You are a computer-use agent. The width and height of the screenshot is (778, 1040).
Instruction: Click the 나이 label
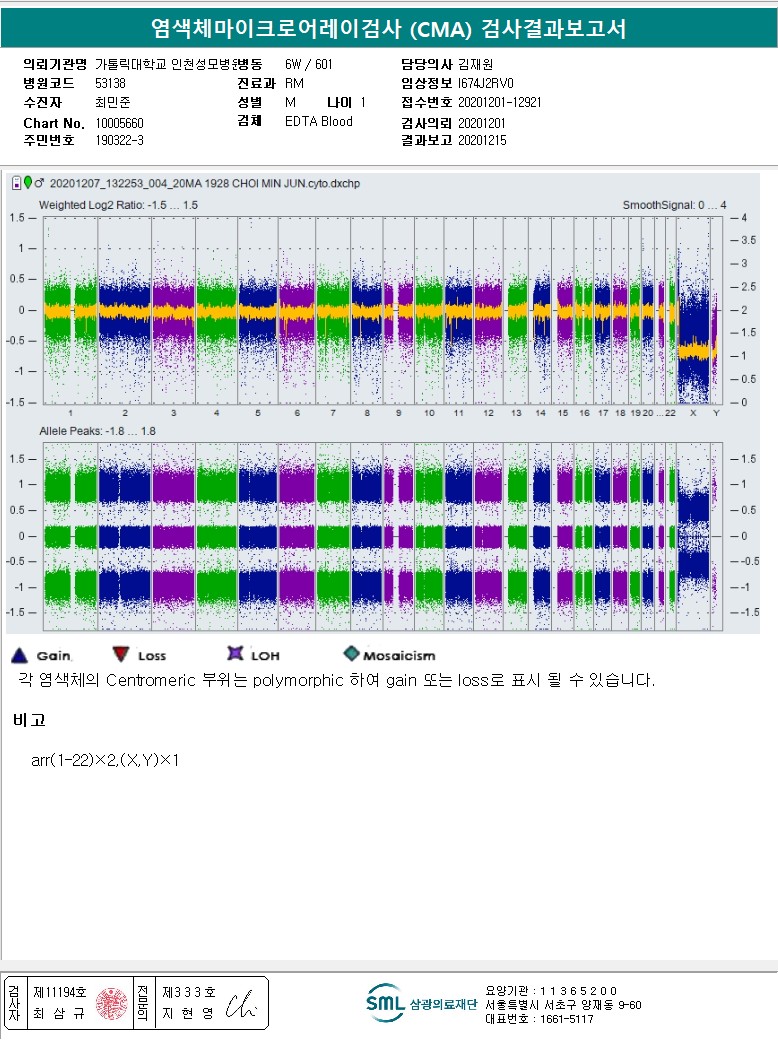tap(339, 103)
